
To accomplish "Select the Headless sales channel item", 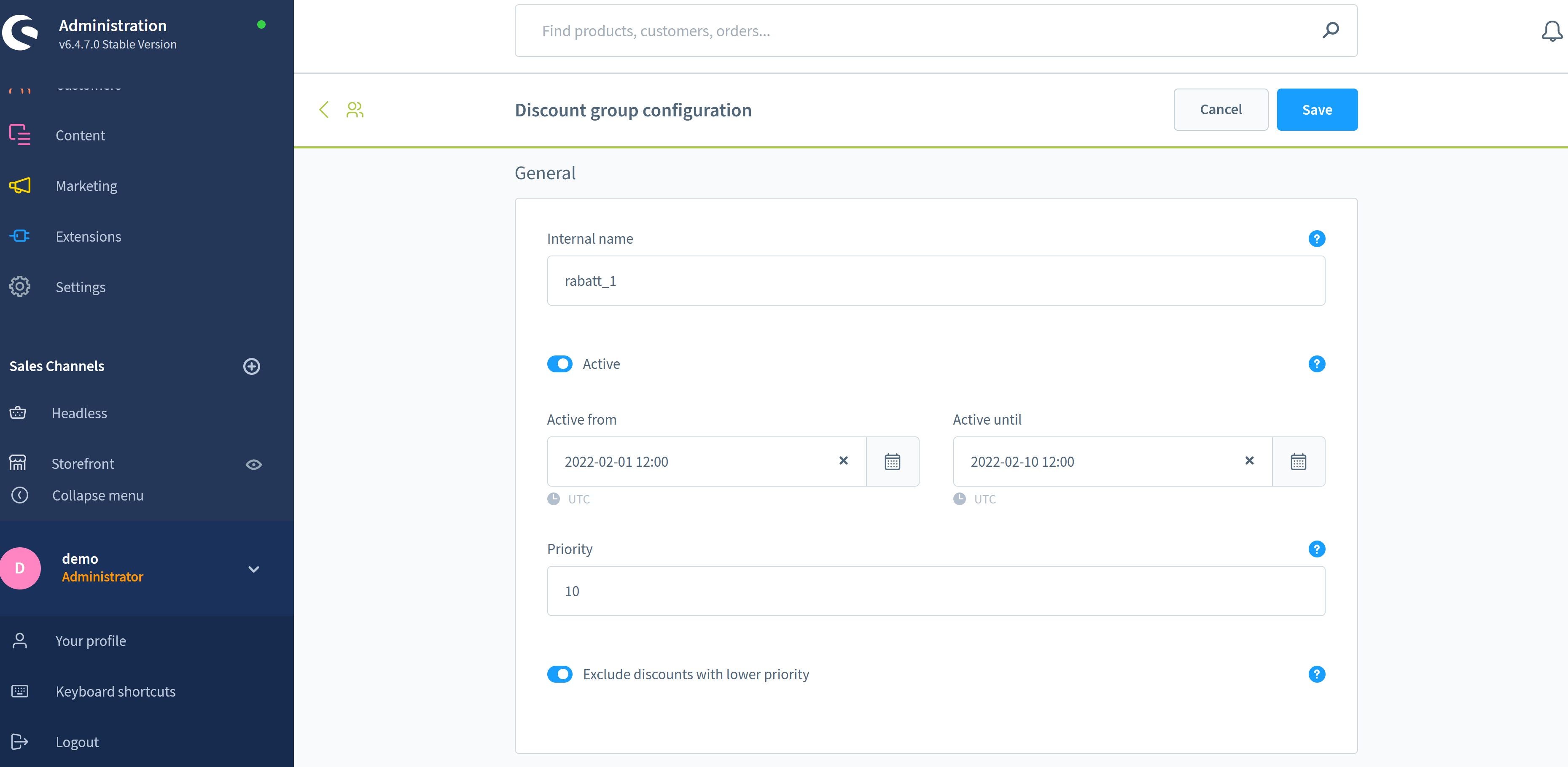I will coord(79,412).
